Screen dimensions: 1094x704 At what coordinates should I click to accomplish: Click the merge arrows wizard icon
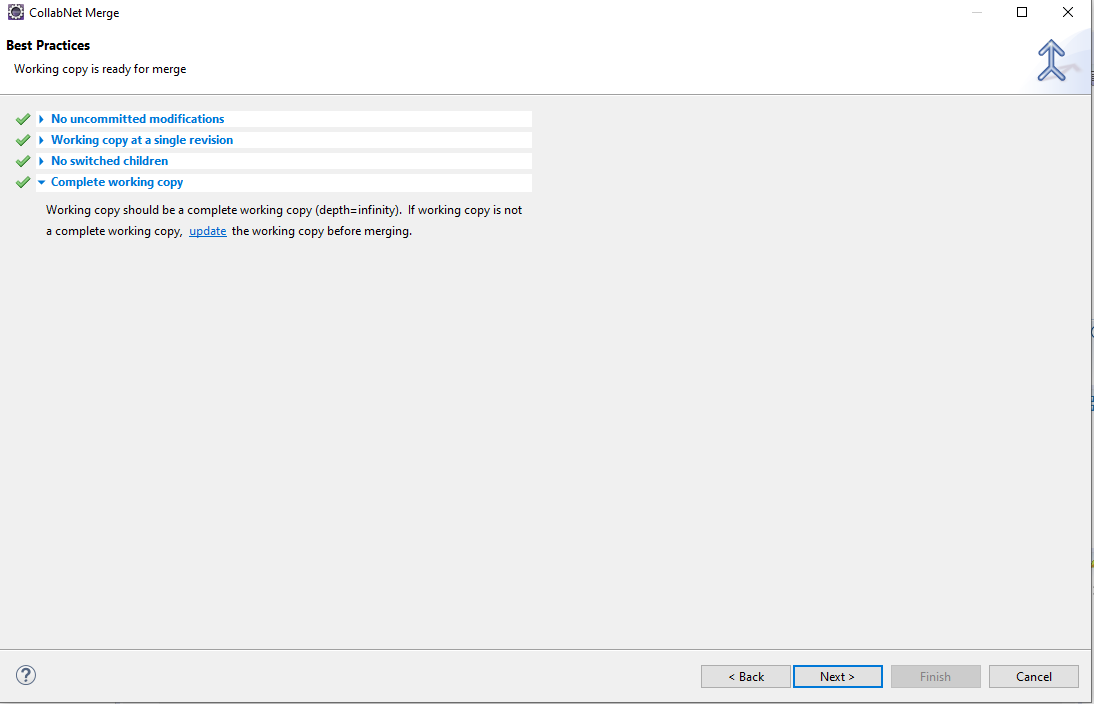click(x=1052, y=61)
